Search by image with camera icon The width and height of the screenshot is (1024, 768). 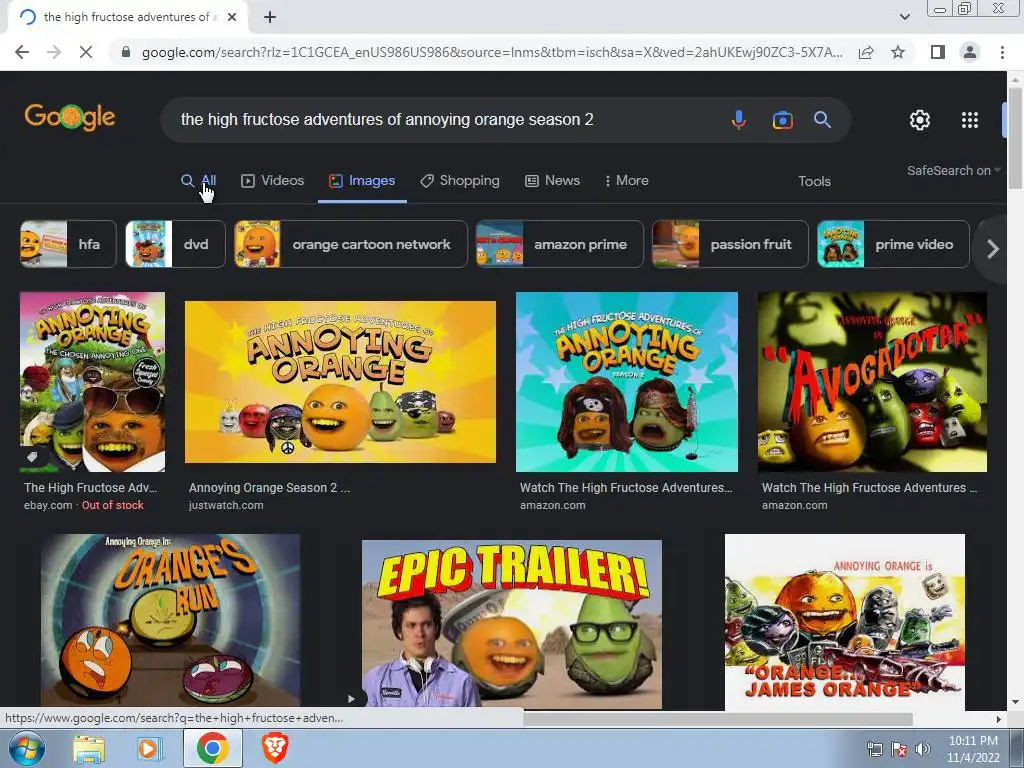pos(782,120)
